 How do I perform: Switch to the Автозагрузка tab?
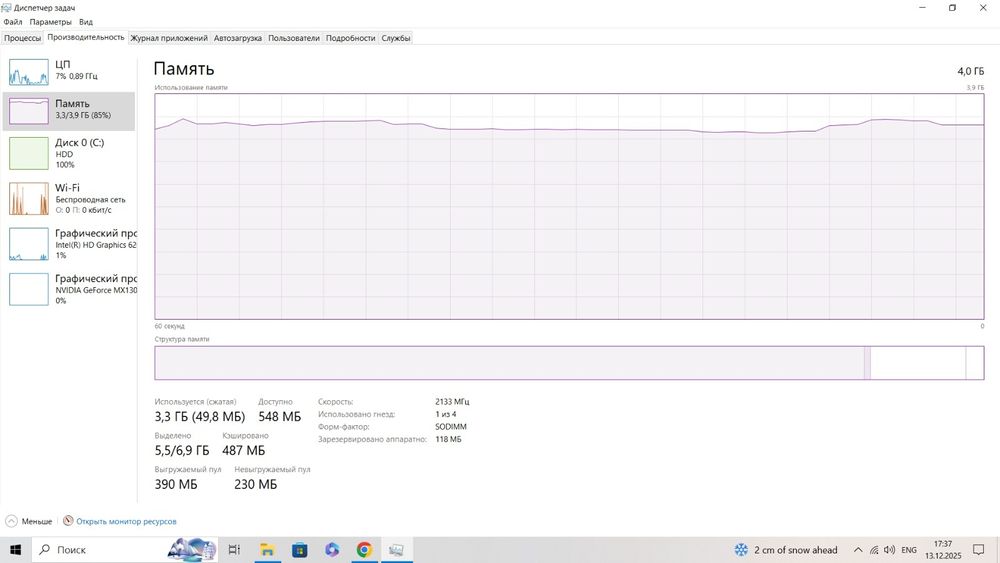[238, 38]
